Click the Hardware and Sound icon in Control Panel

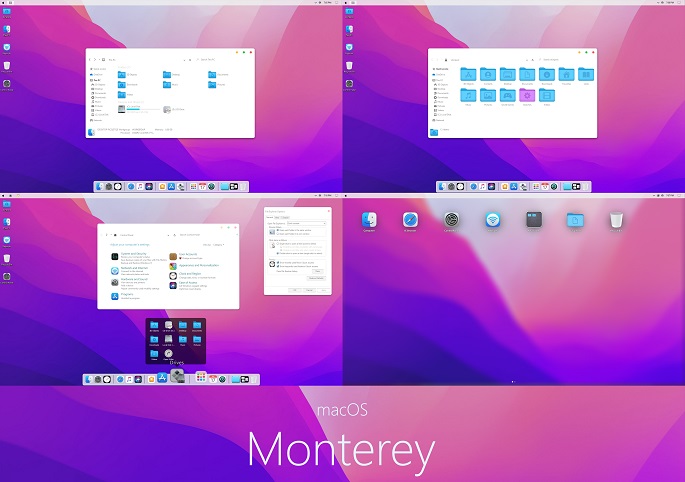click(115, 282)
